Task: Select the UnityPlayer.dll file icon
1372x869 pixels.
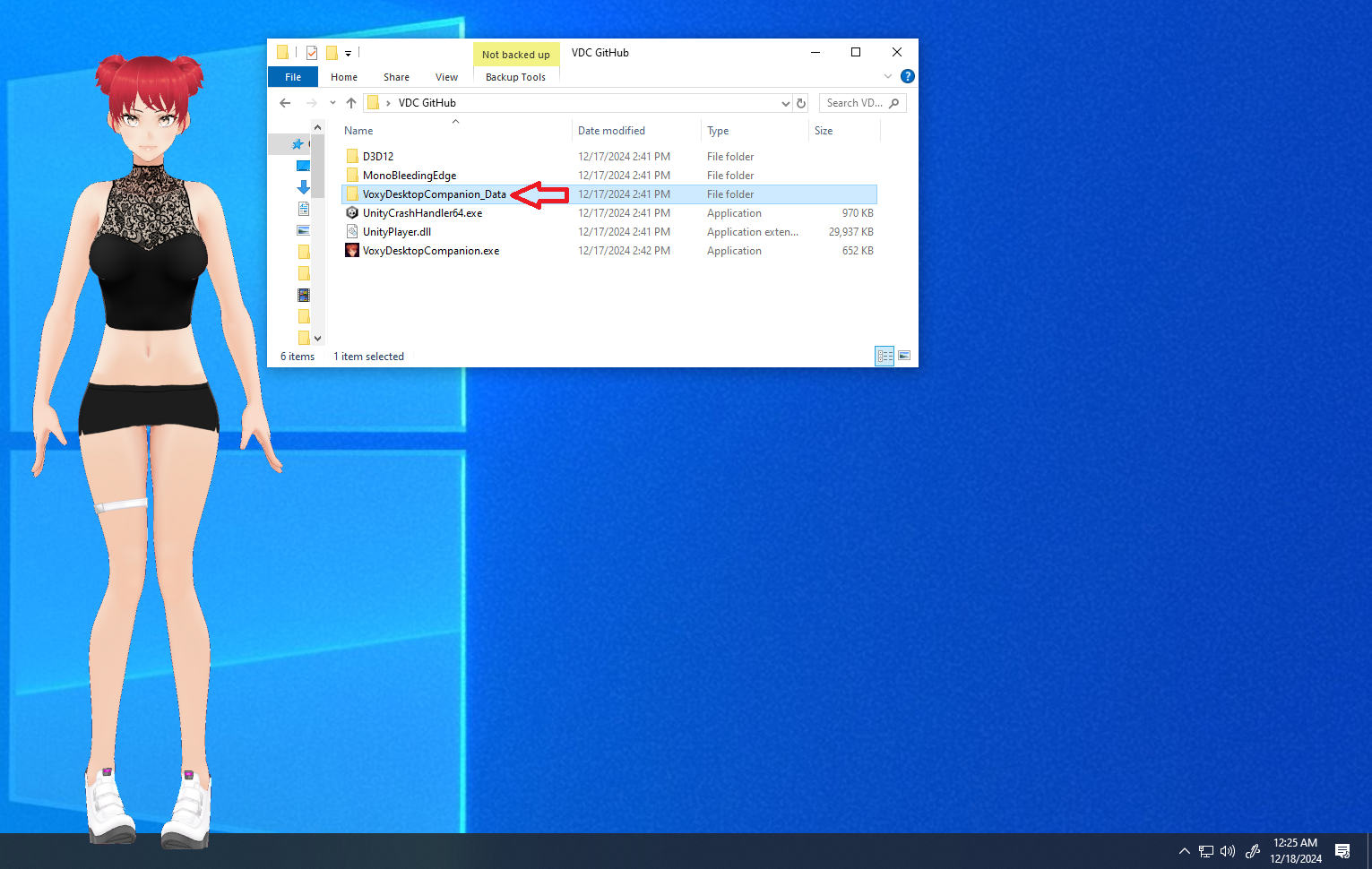Action: click(x=352, y=231)
